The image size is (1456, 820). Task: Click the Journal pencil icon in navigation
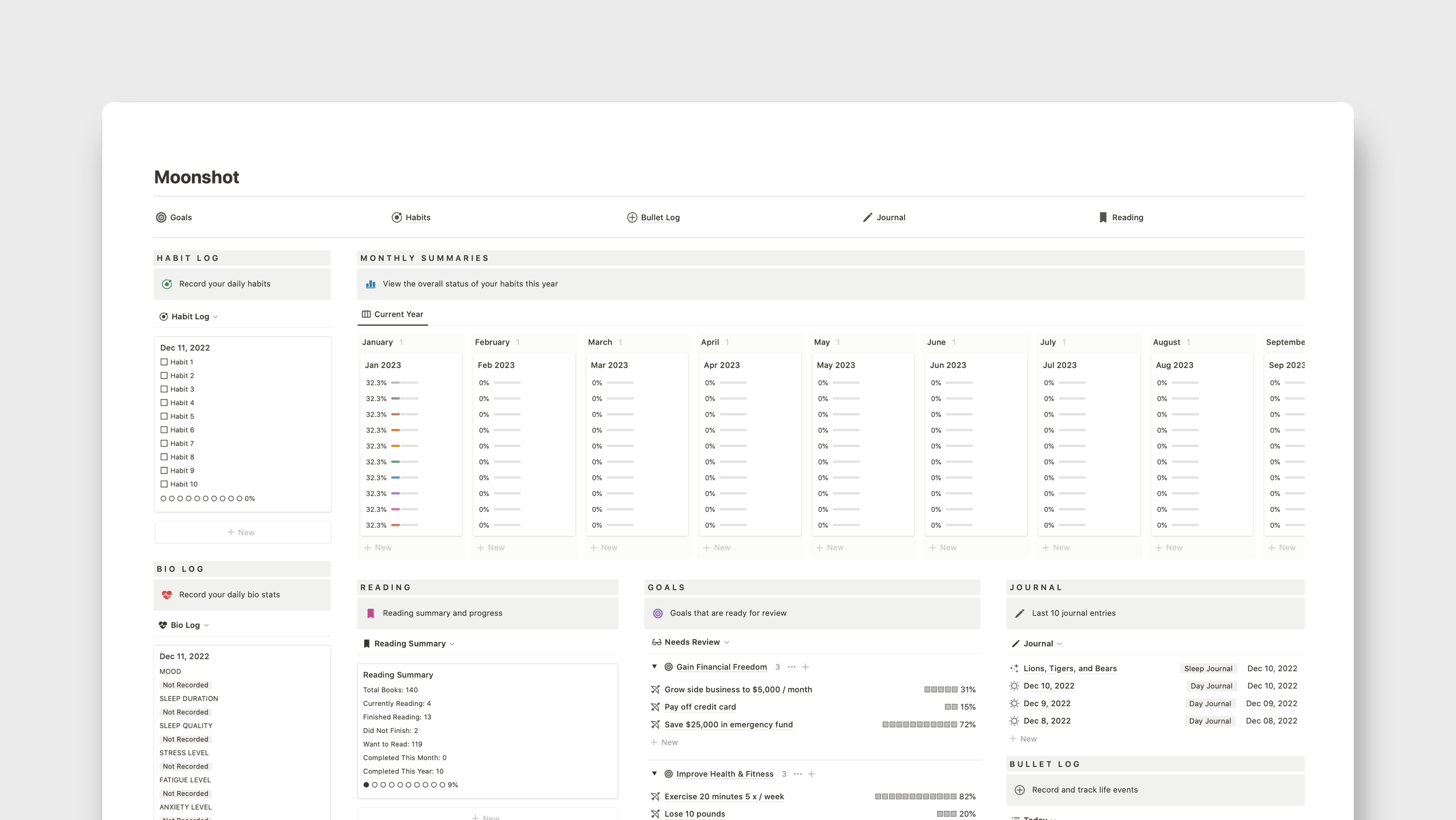point(868,218)
